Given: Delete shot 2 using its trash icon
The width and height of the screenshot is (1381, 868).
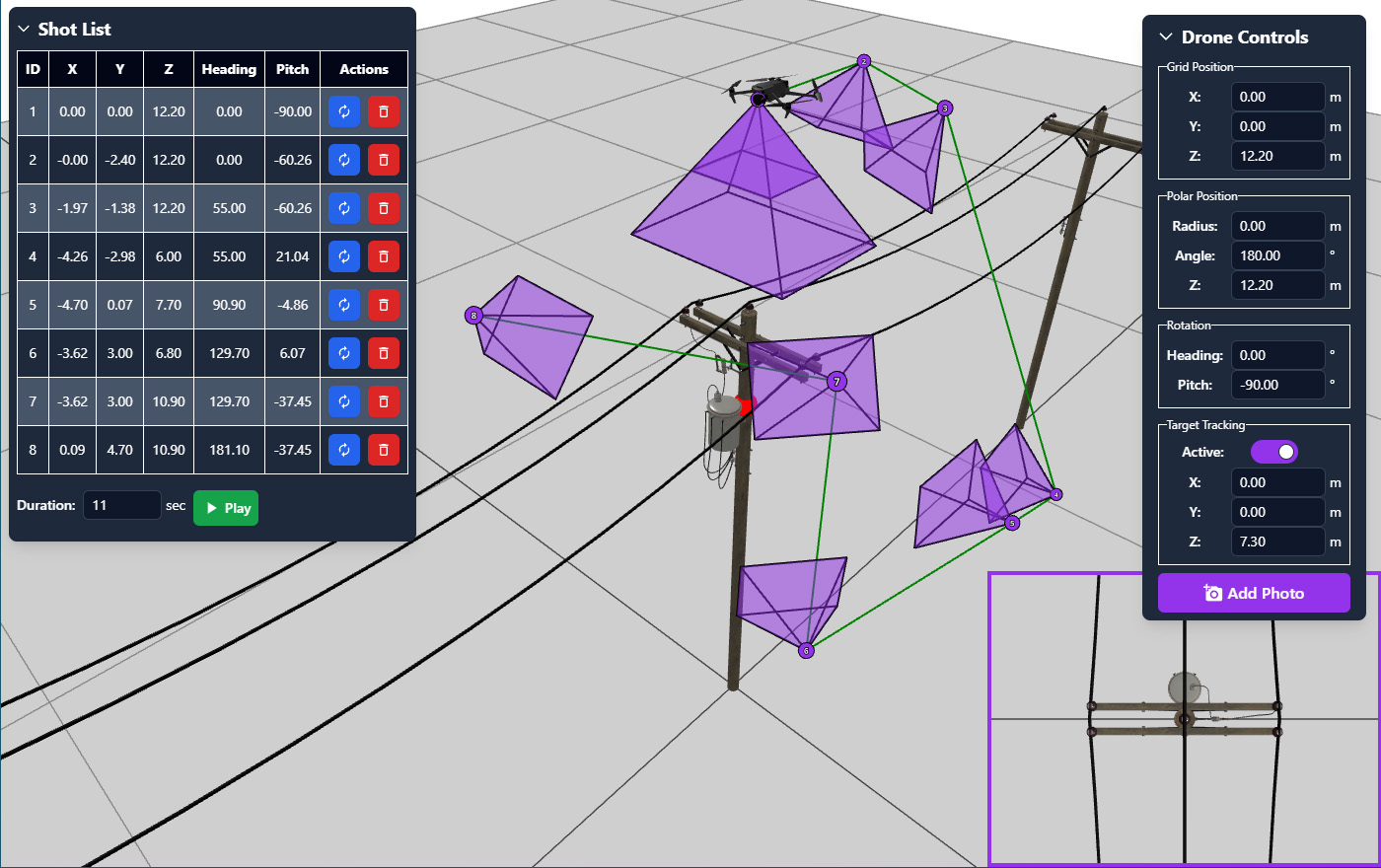Looking at the screenshot, I should coord(383,159).
